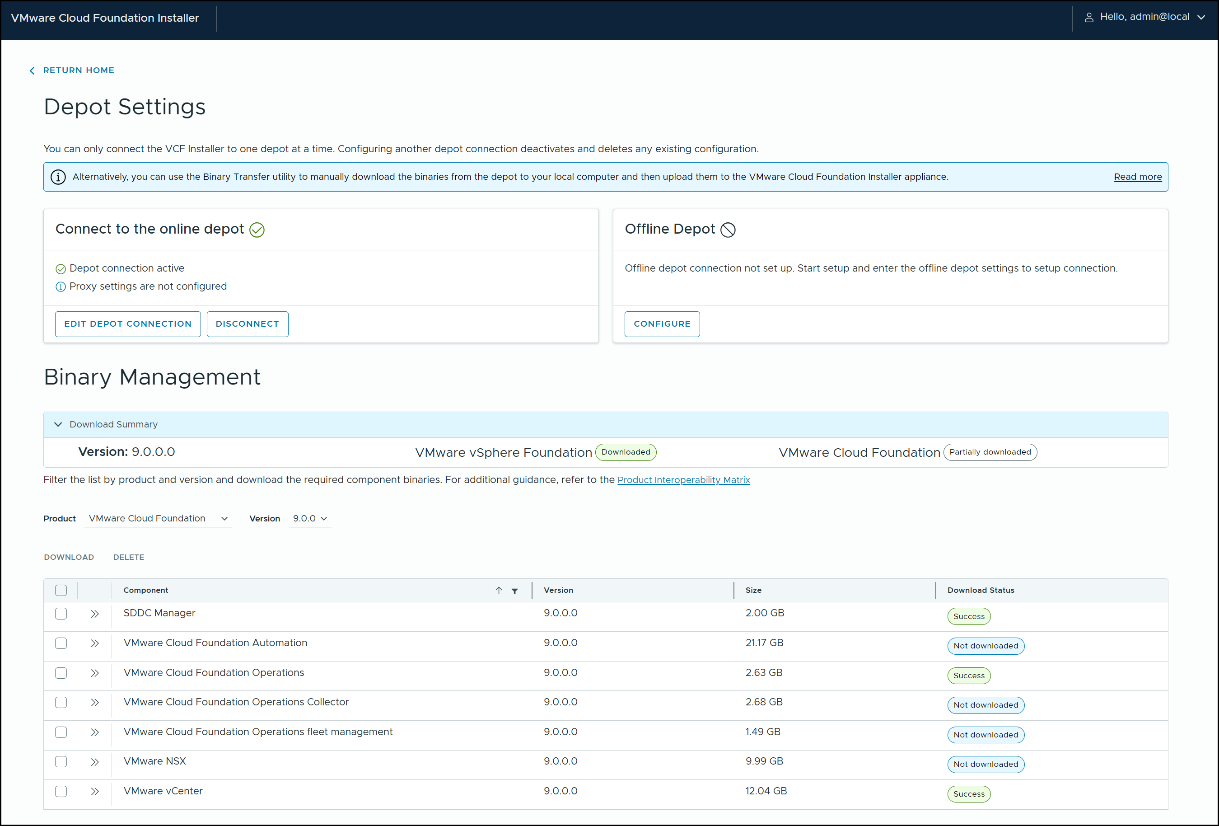Viewport: 1219px width, 826px height.
Task: Click the Not downloaded status for VMware NSX
Action: click(x=986, y=764)
